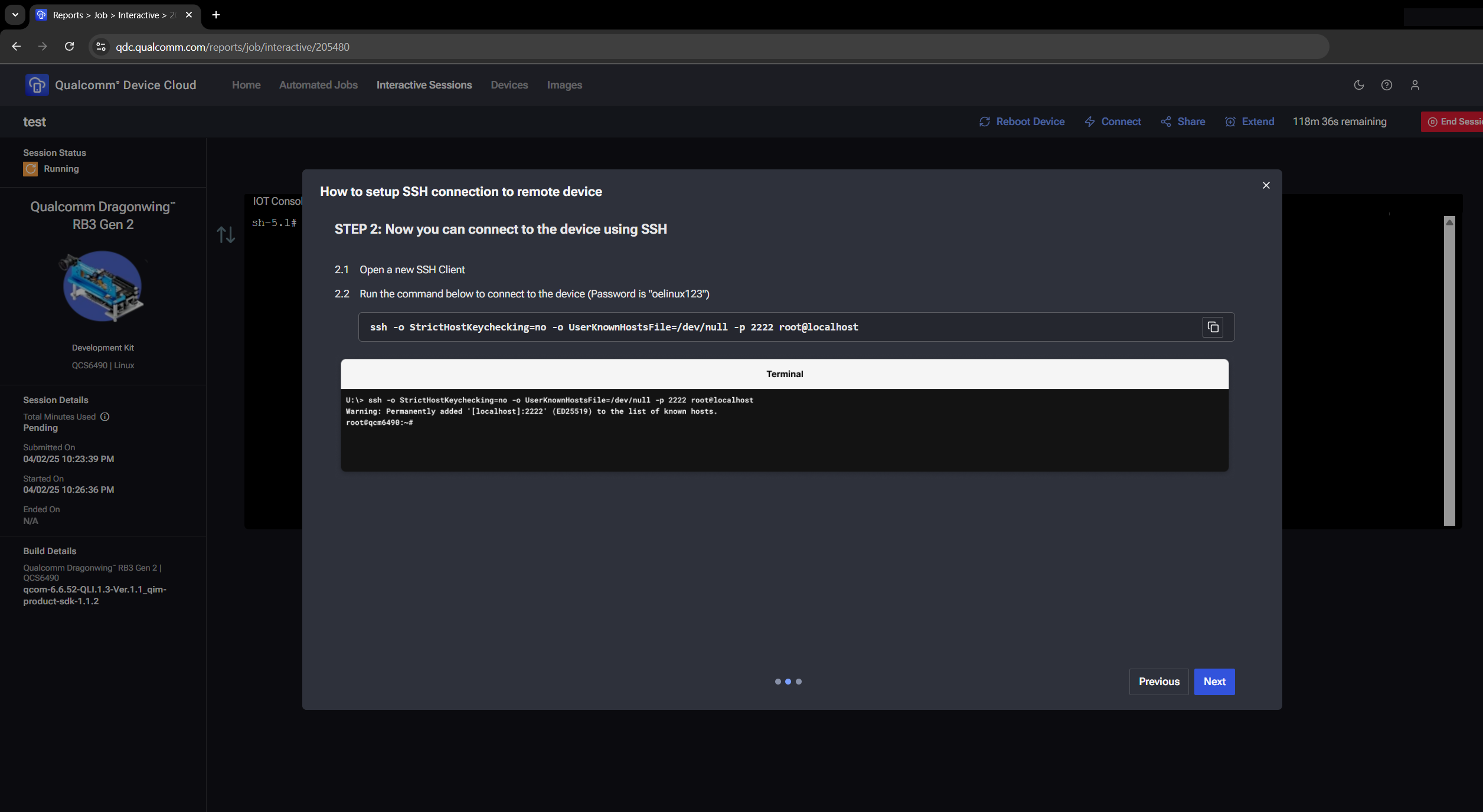
Task: Open Interactive Sessions tab
Action: coord(424,85)
